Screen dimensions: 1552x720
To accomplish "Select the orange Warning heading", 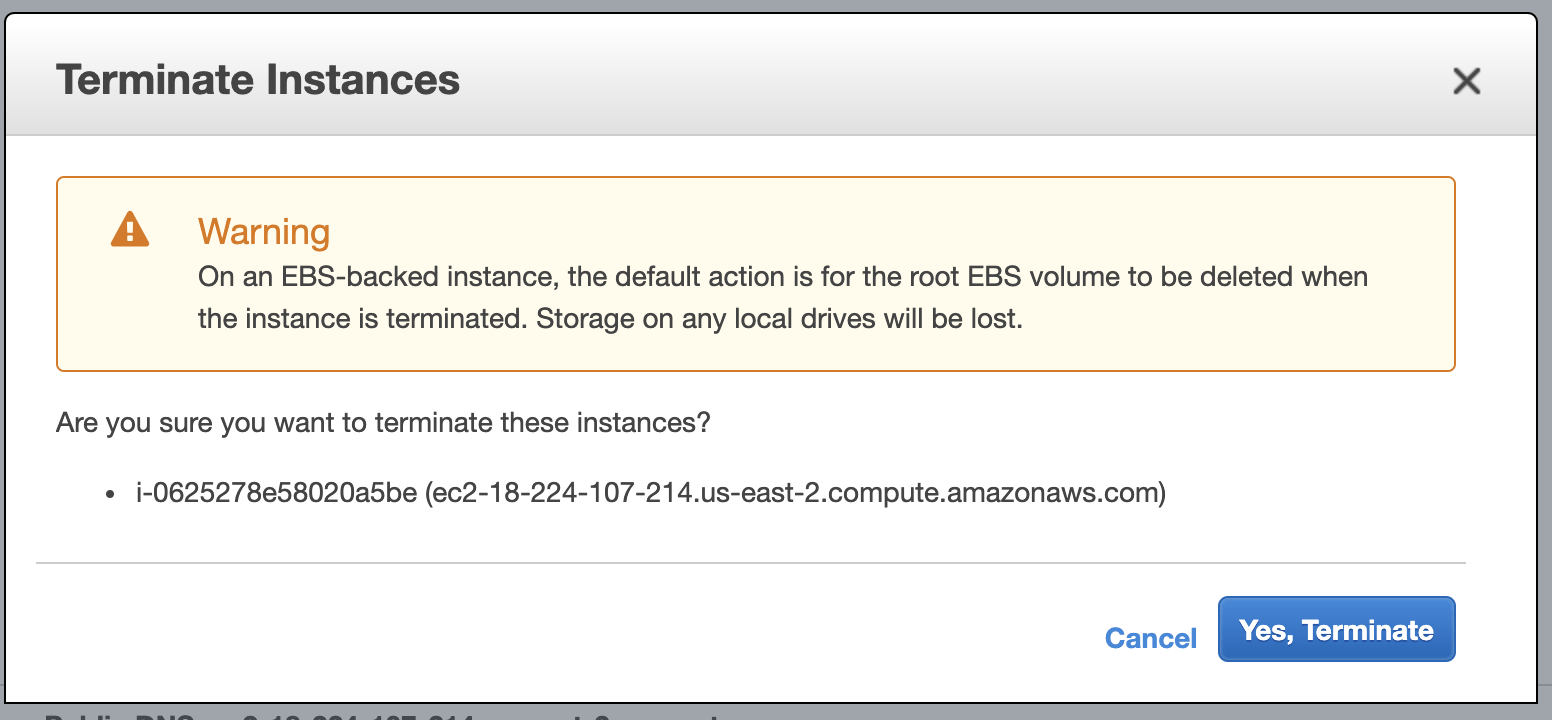I will pyautogui.click(x=264, y=231).
